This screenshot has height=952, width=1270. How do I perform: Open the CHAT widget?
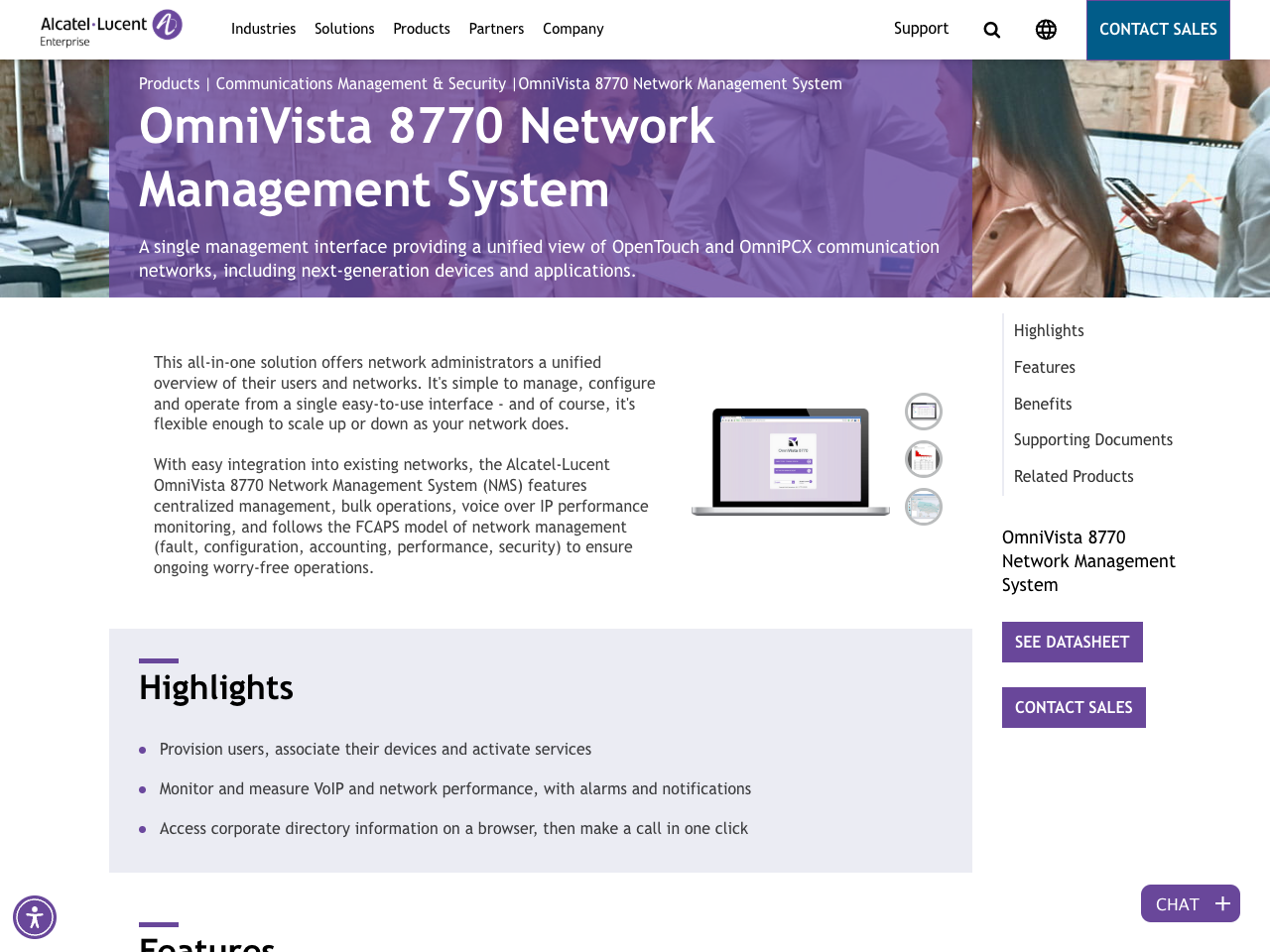coord(1191,903)
